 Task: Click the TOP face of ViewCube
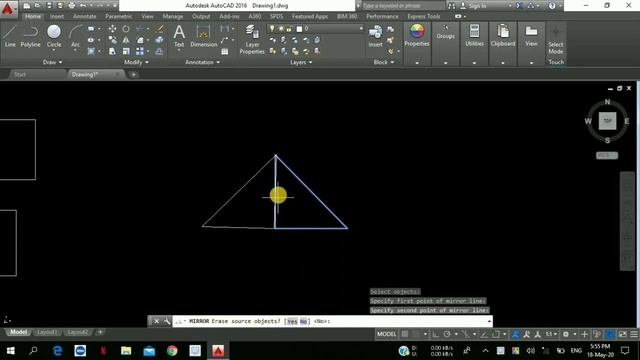607,121
